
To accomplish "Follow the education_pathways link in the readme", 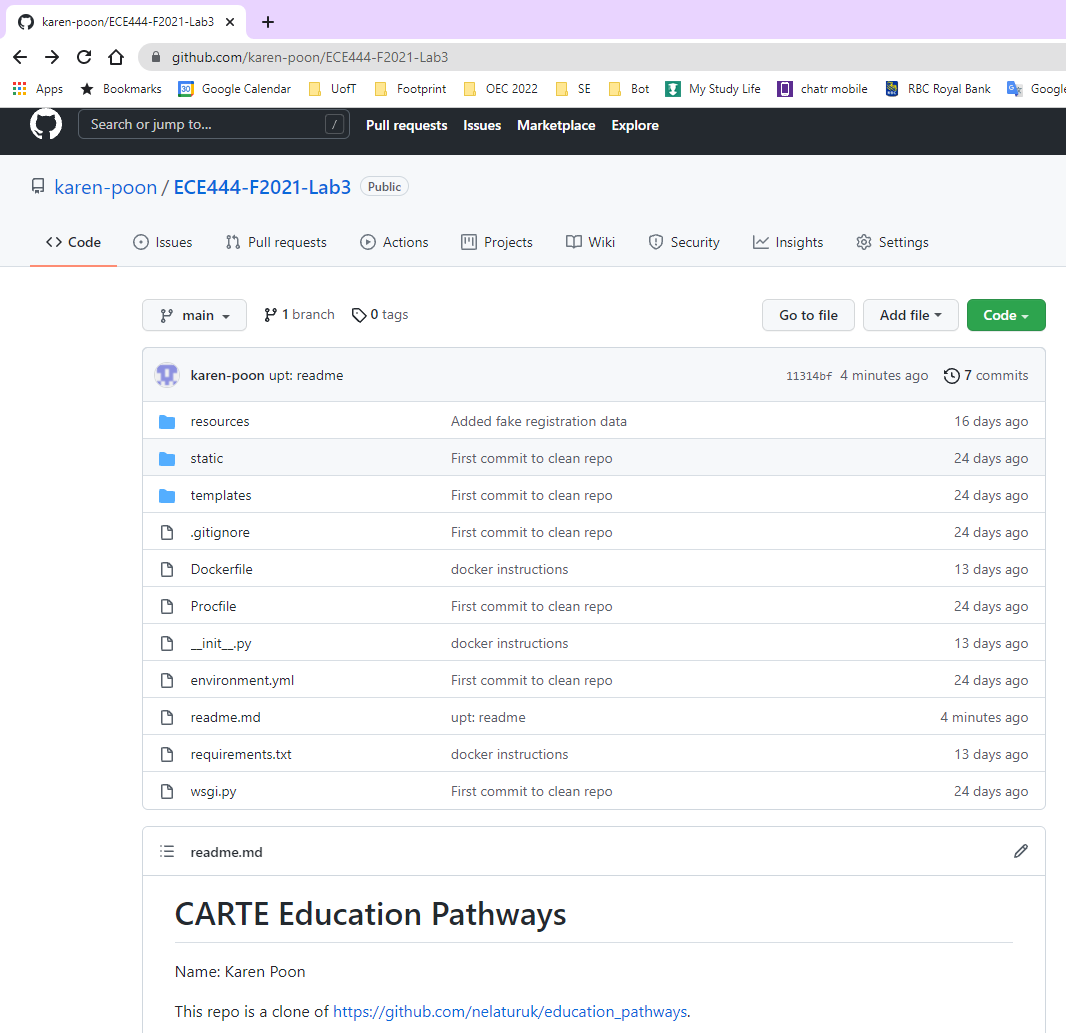I will point(509,1011).
